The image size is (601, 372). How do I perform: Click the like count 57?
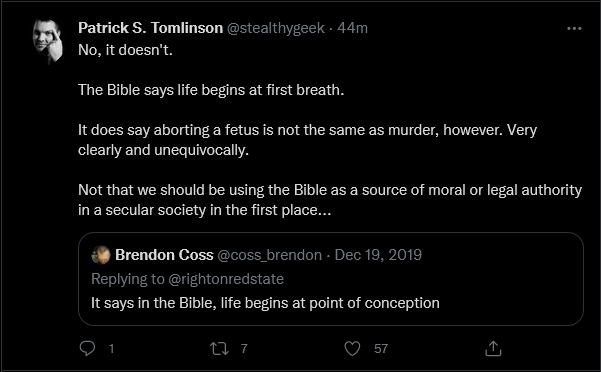point(381,349)
